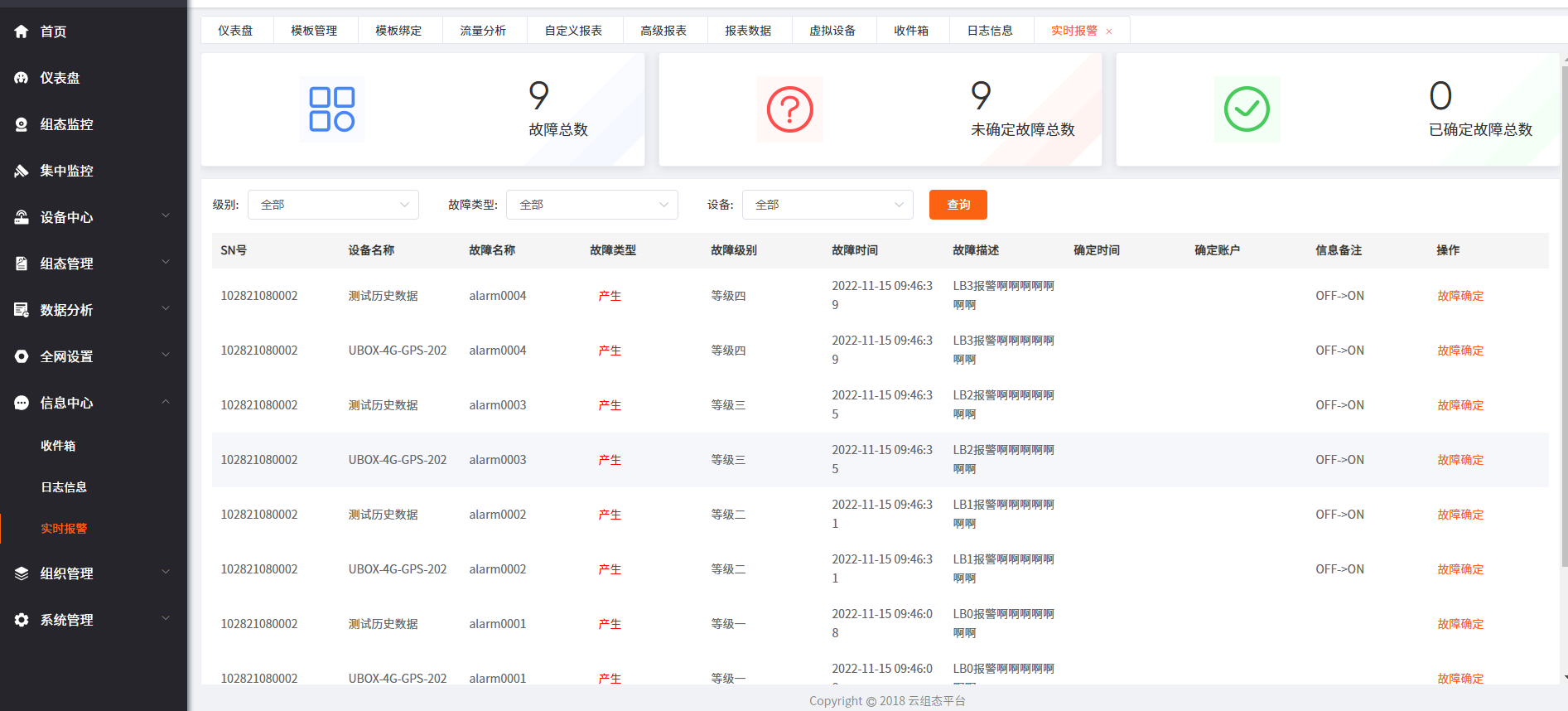Screen dimensions: 1568x711
Task: Click the 故障总数 card label
Action: 558,130
